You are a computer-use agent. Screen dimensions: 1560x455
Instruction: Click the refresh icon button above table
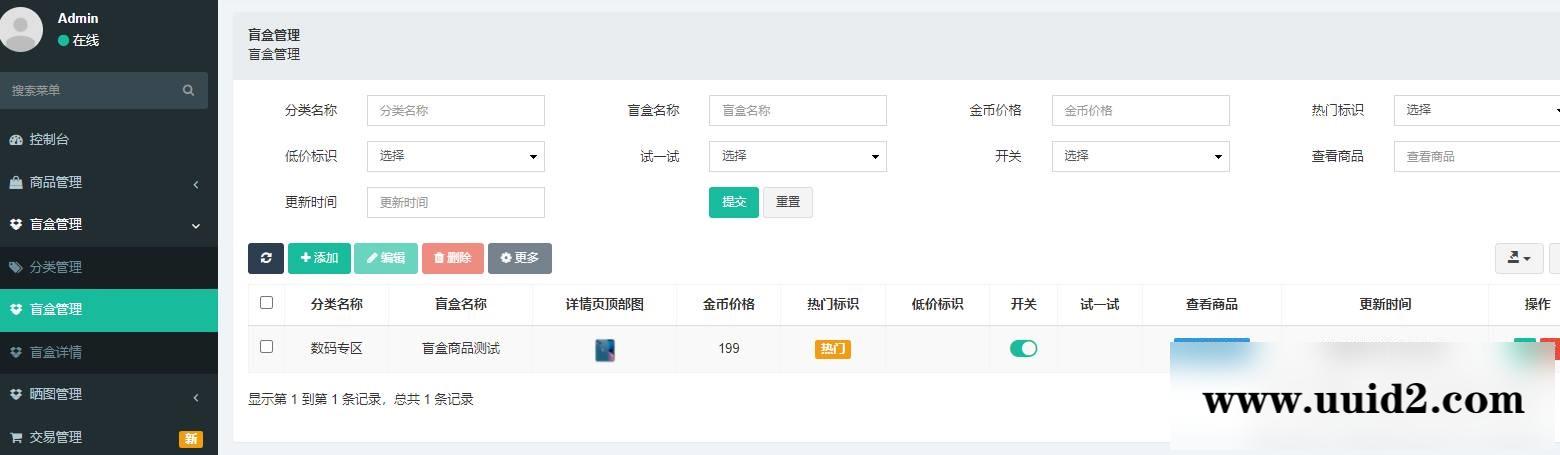point(266,258)
